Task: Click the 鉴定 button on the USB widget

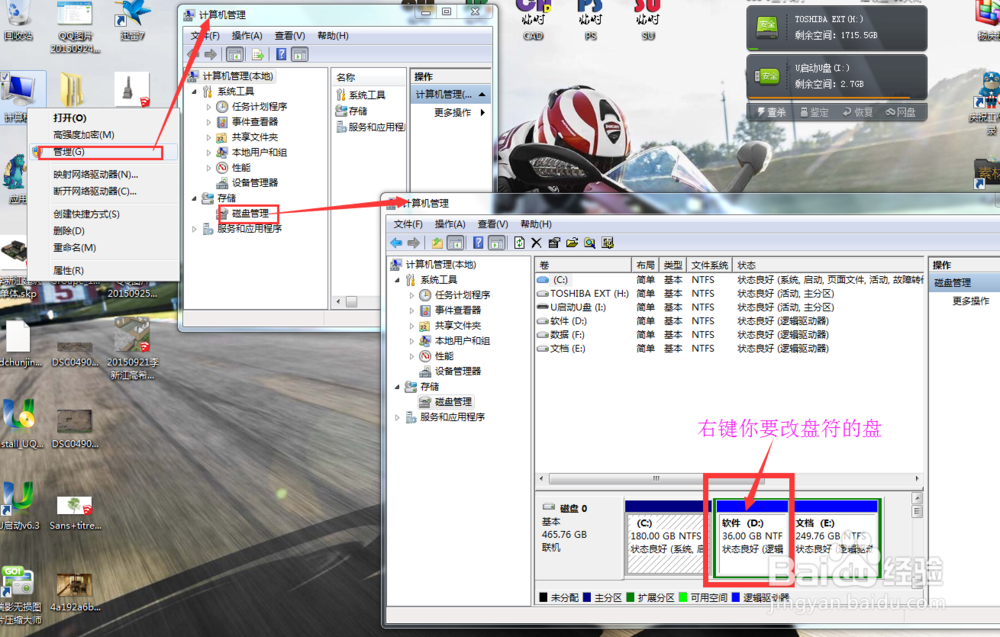Action: [814, 112]
